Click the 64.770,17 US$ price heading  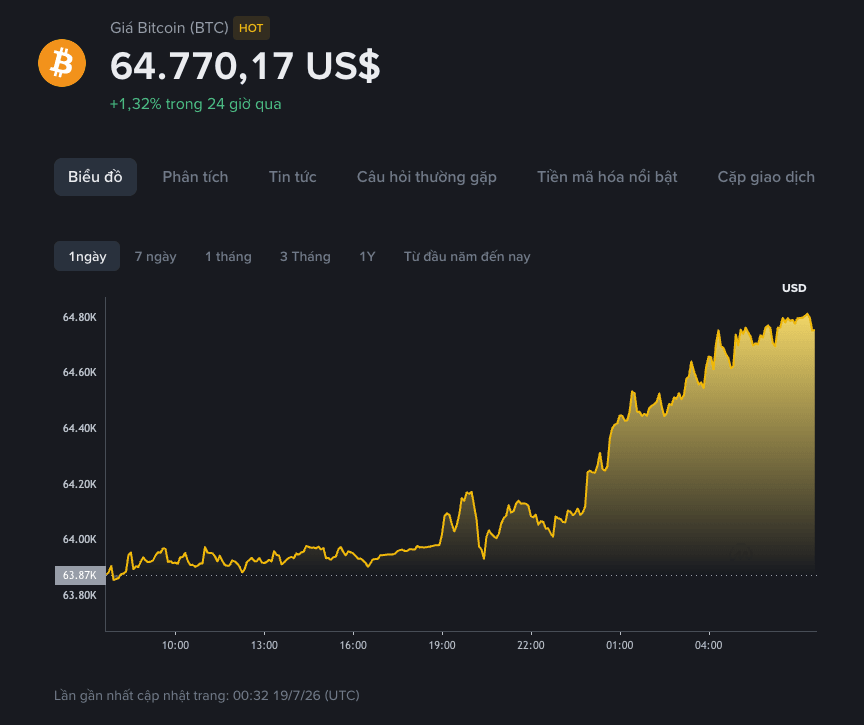coord(245,66)
